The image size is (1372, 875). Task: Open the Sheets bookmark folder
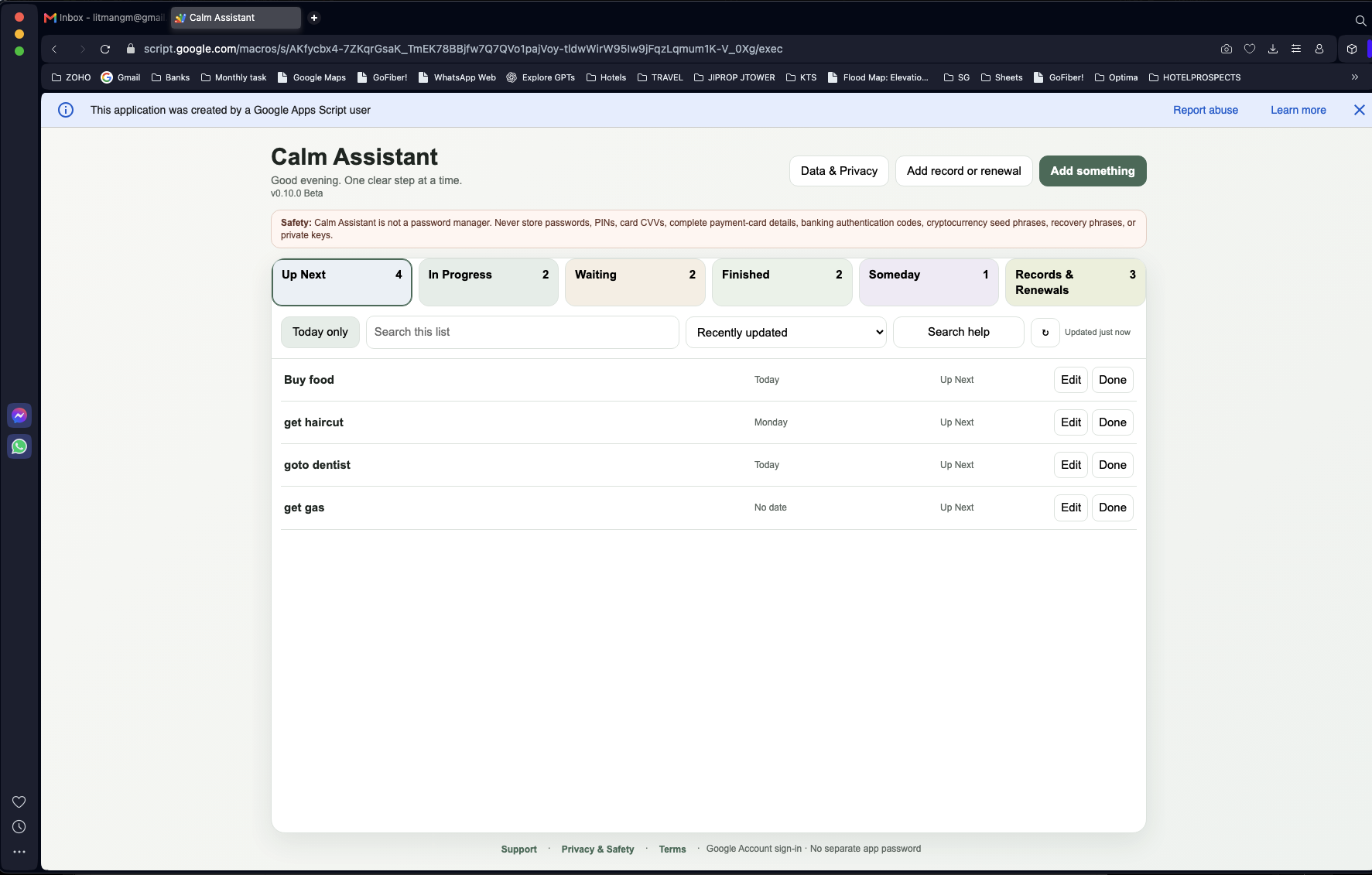pyautogui.click(x=1002, y=77)
